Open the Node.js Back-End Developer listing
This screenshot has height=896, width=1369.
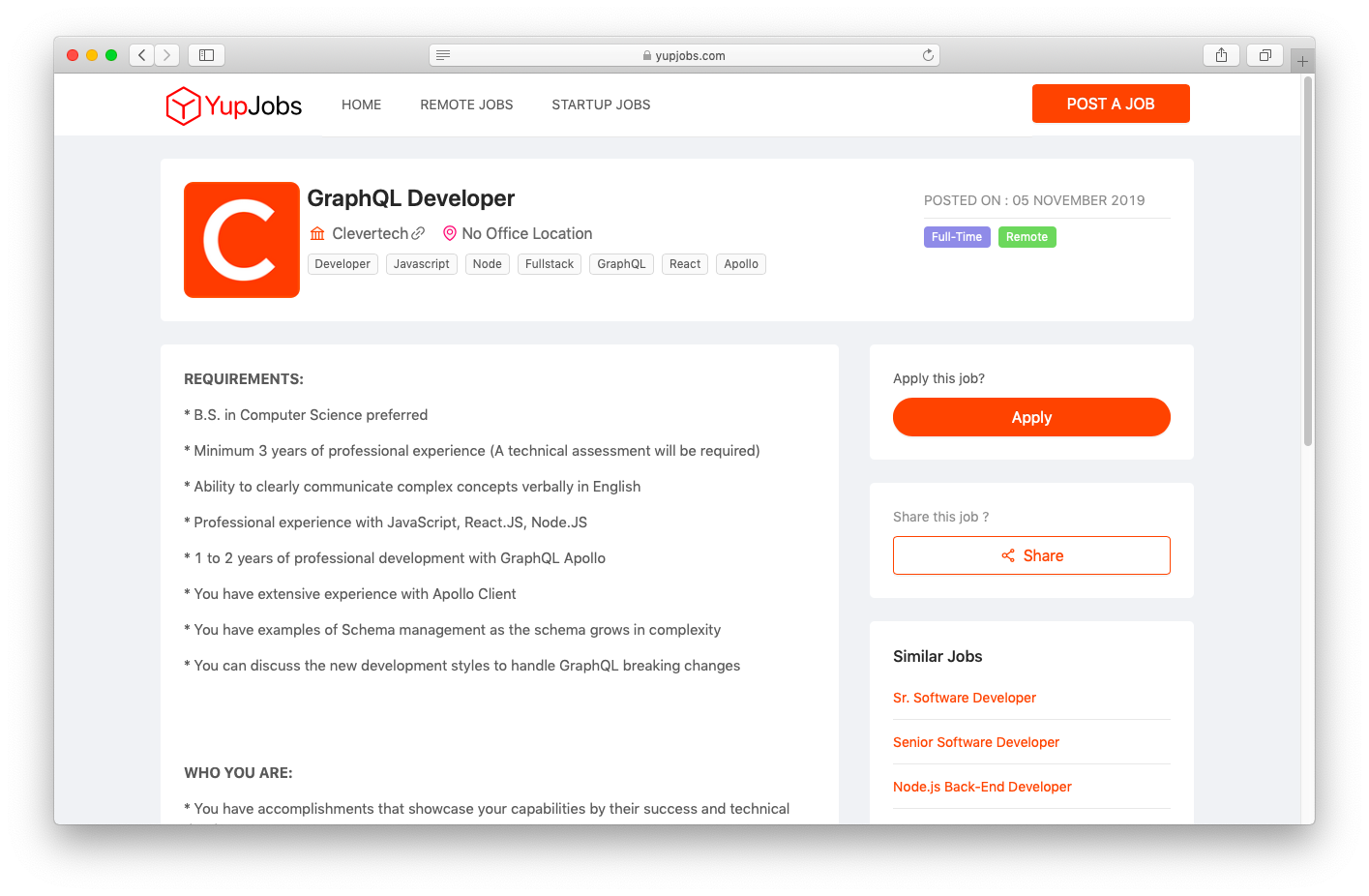[982, 787]
